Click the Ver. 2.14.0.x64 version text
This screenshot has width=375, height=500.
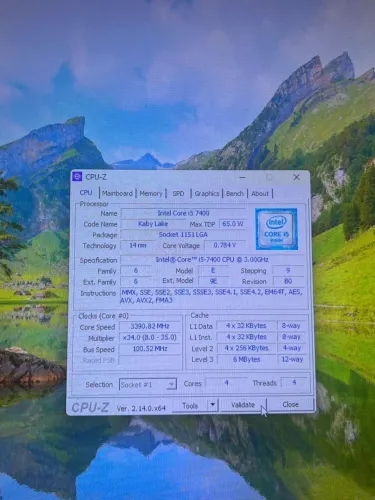pos(141,408)
